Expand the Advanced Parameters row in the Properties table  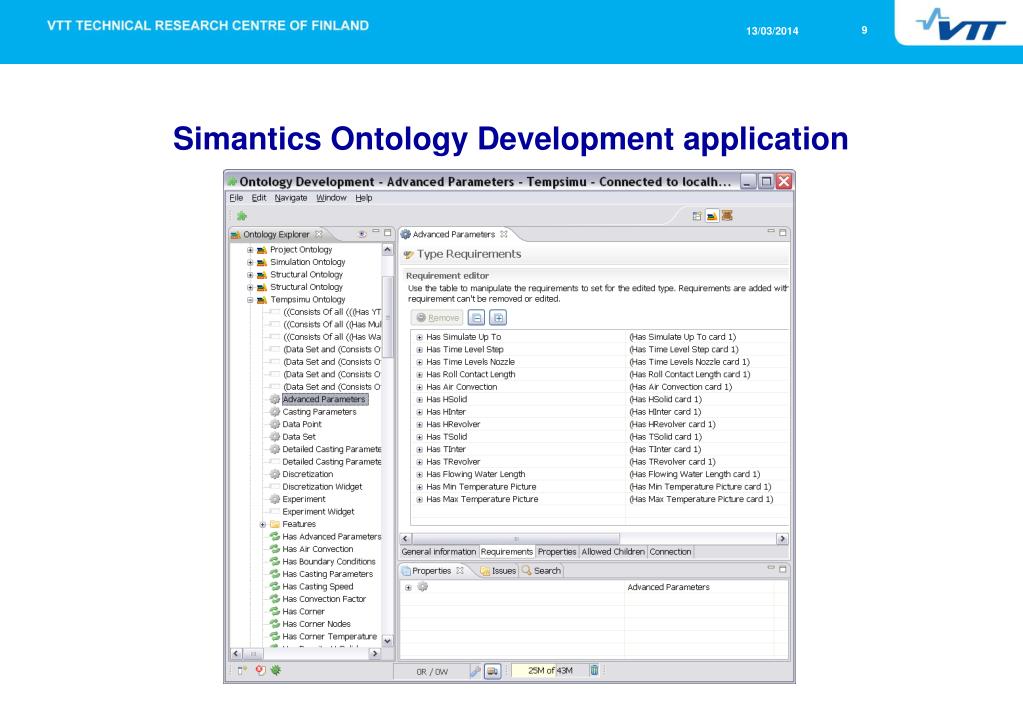(408, 587)
